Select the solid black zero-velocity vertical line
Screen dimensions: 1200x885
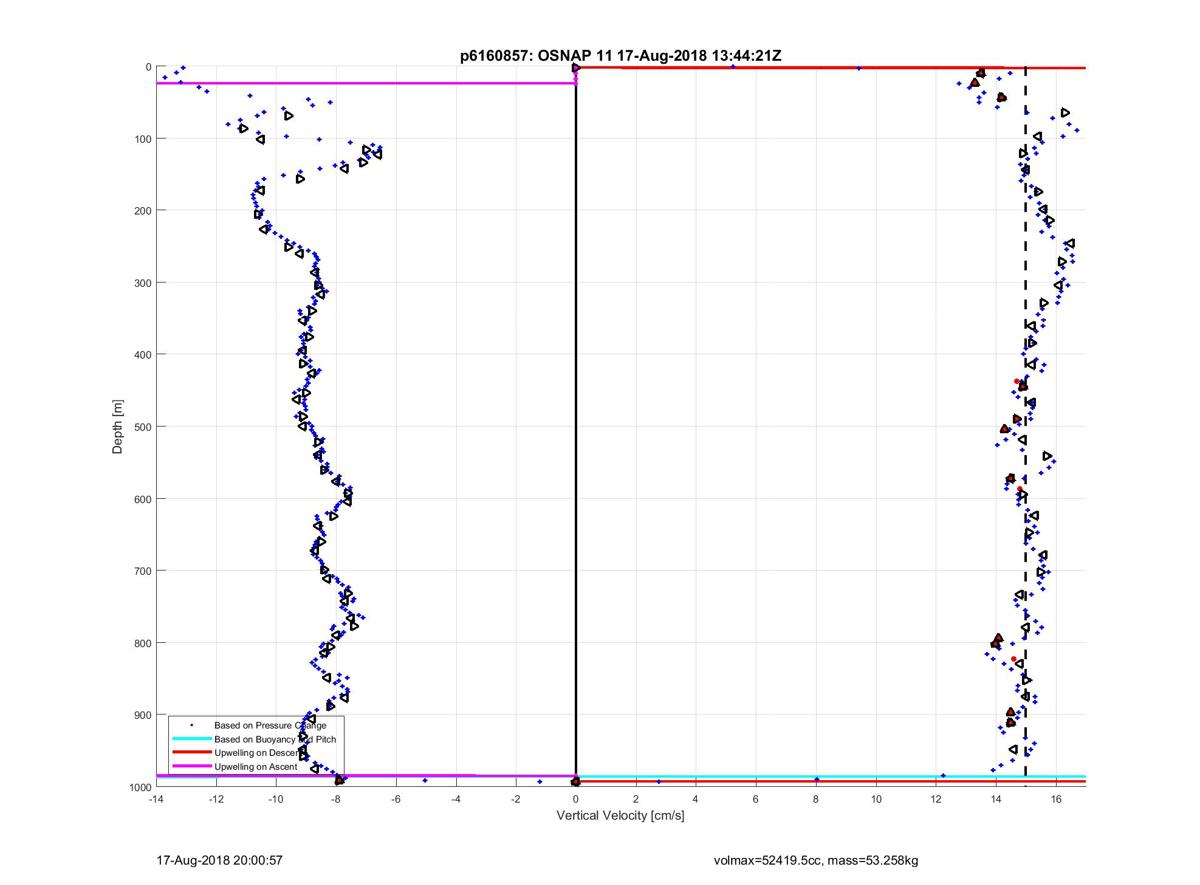point(576,426)
